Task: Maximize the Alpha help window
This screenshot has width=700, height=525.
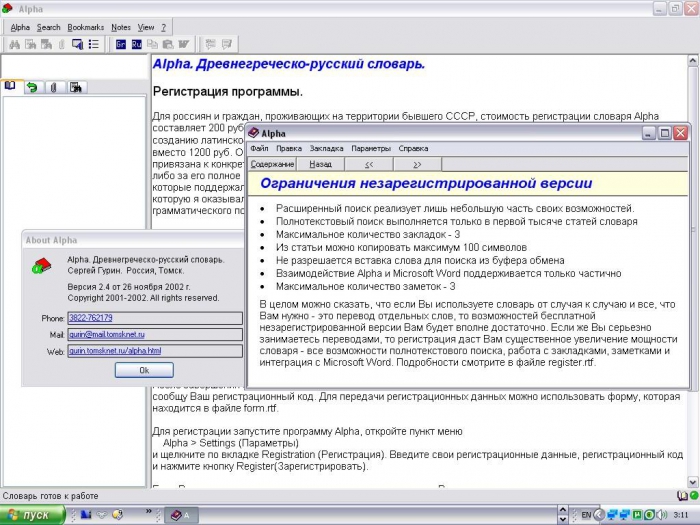Action: (665, 133)
